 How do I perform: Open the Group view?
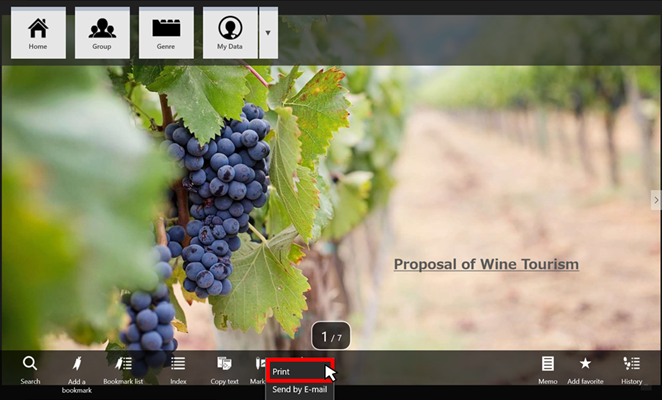102,33
